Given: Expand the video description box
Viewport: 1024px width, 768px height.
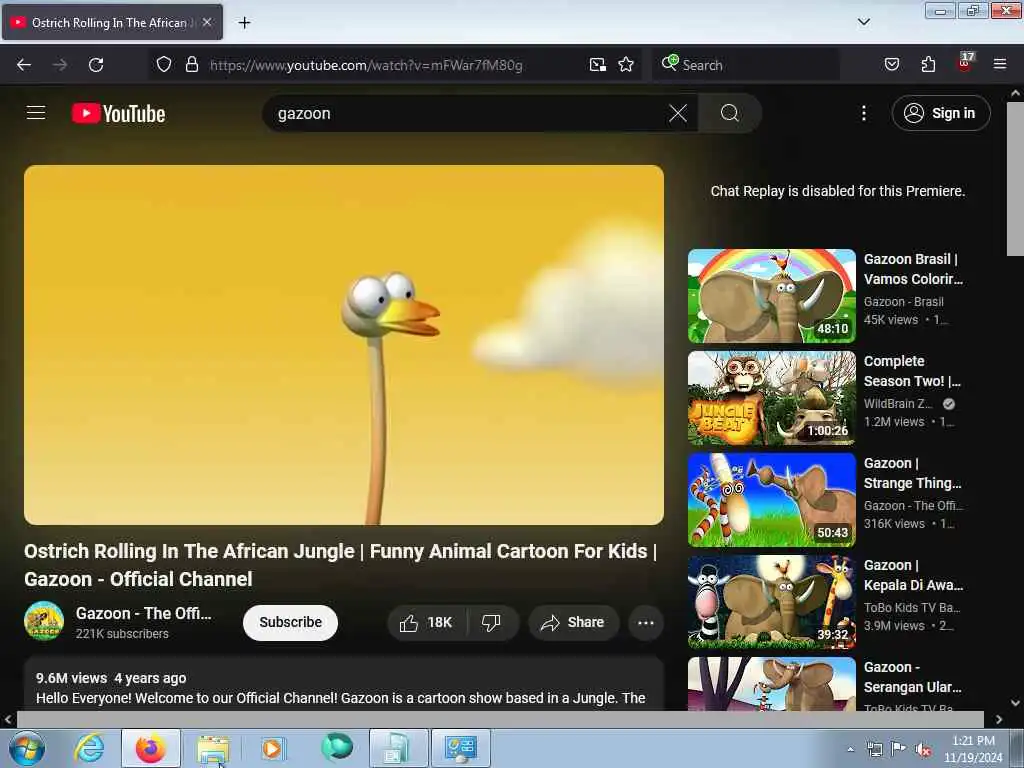Looking at the screenshot, I should [x=344, y=684].
